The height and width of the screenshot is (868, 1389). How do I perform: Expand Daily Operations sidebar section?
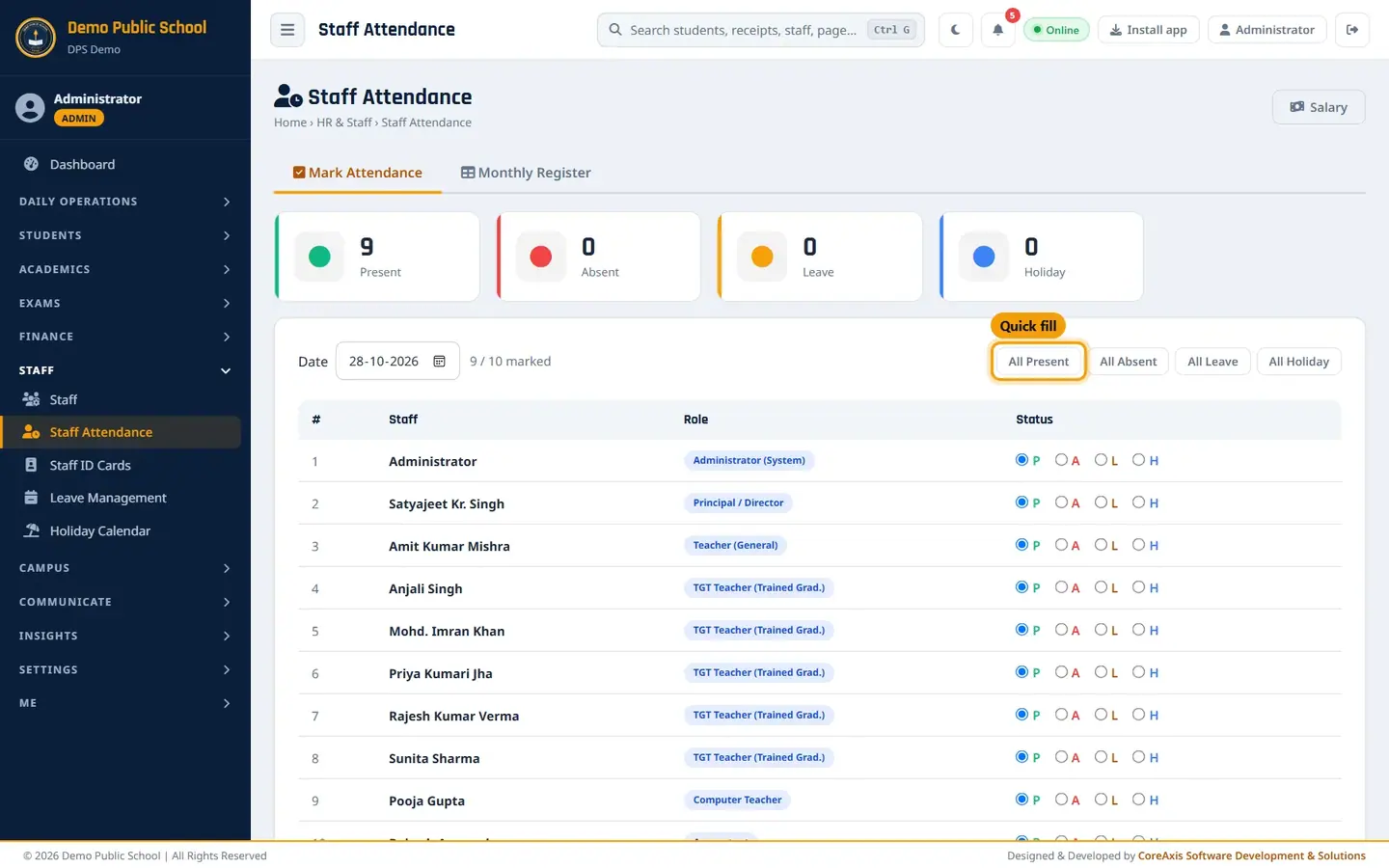[x=125, y=202]
